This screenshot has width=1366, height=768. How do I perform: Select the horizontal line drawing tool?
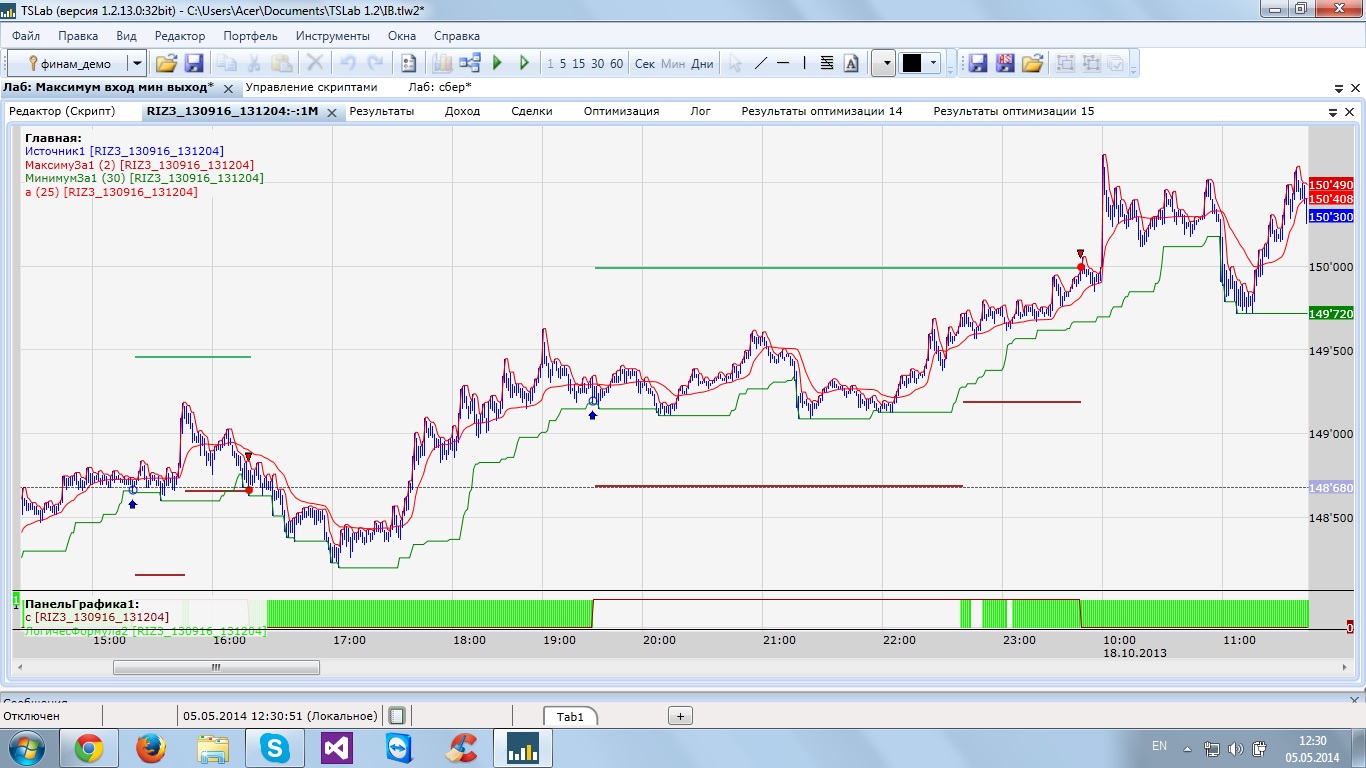[783, 63]
